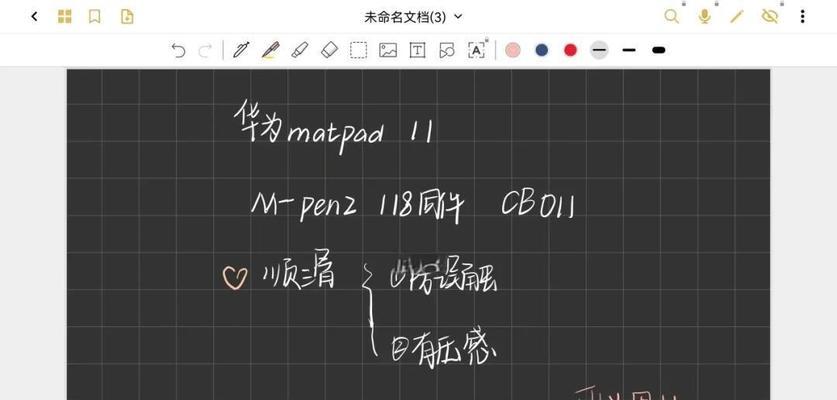The image size is (837, 400).
Task: Select the dashed lasso selection tool
Action: 358,50
